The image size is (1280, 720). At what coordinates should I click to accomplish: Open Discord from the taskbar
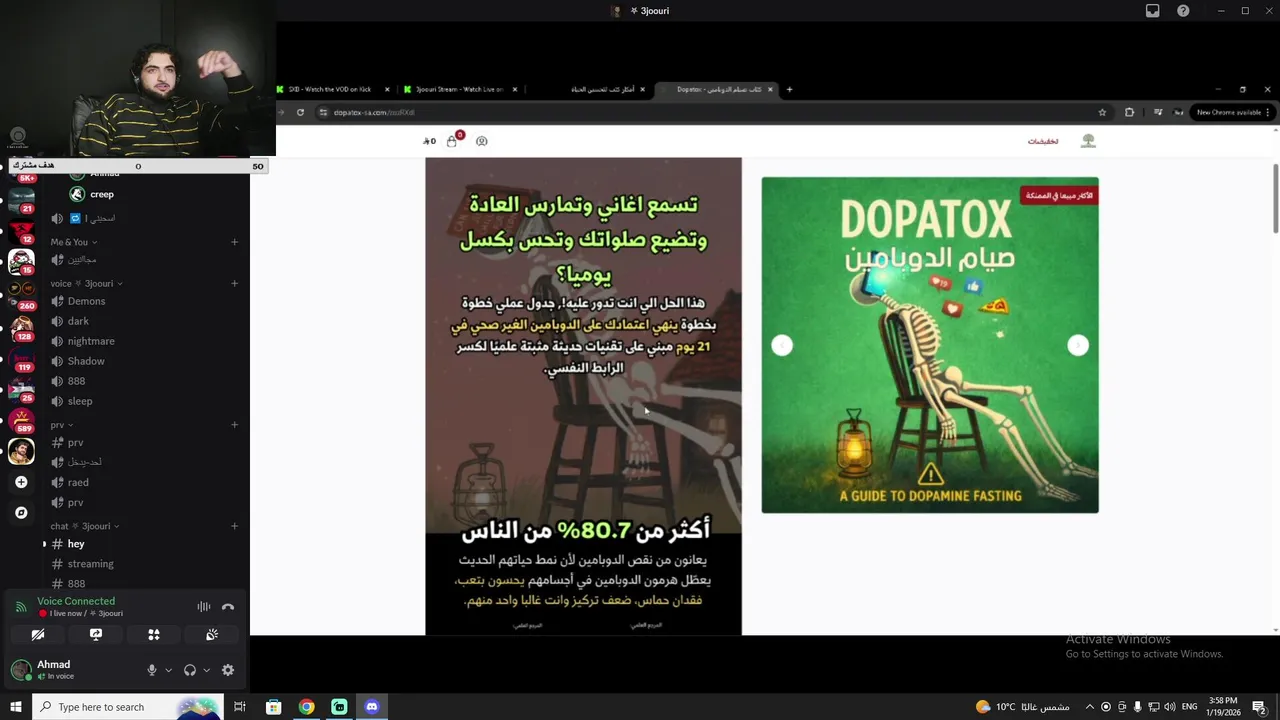(x=372, y=707)
